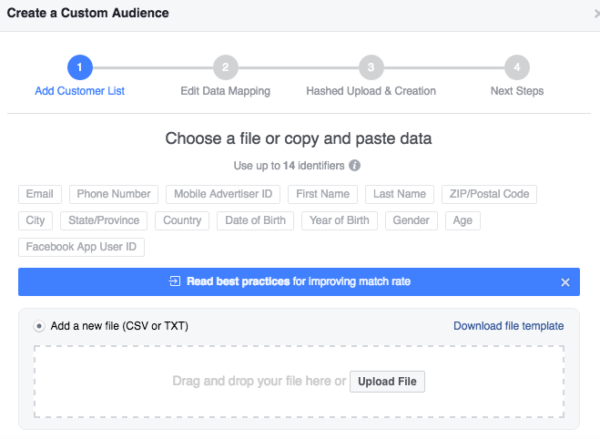Select Add a new file radio button

(x=39, y=326)
